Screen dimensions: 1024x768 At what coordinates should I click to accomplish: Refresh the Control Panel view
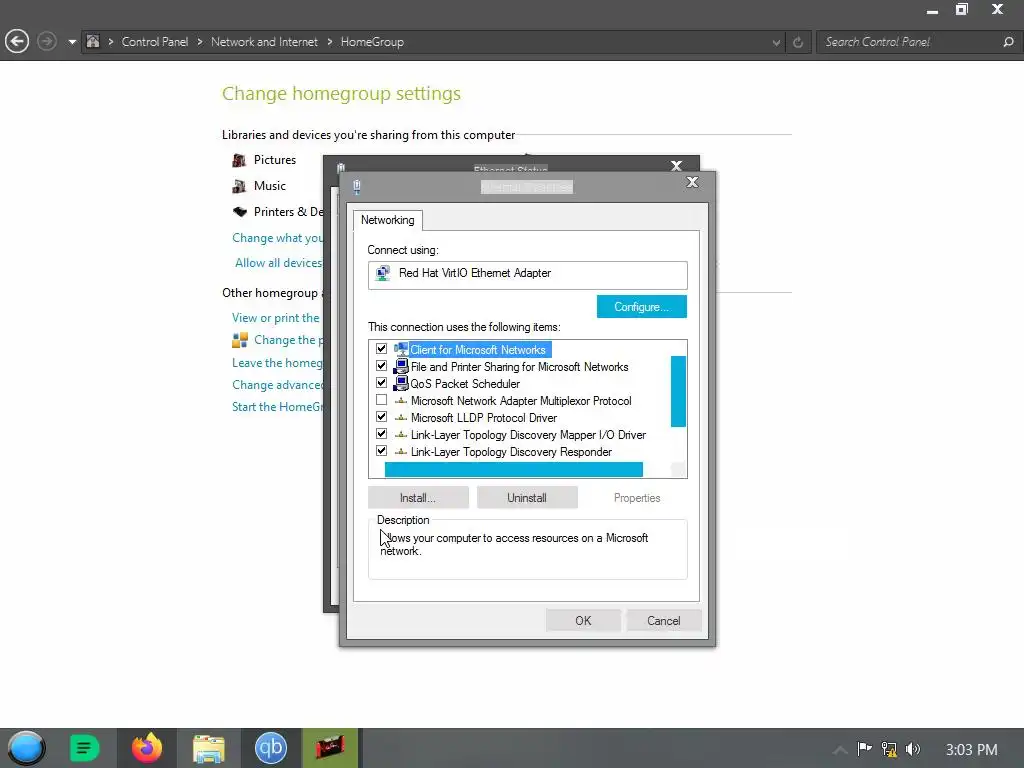(x=798, y=42)
